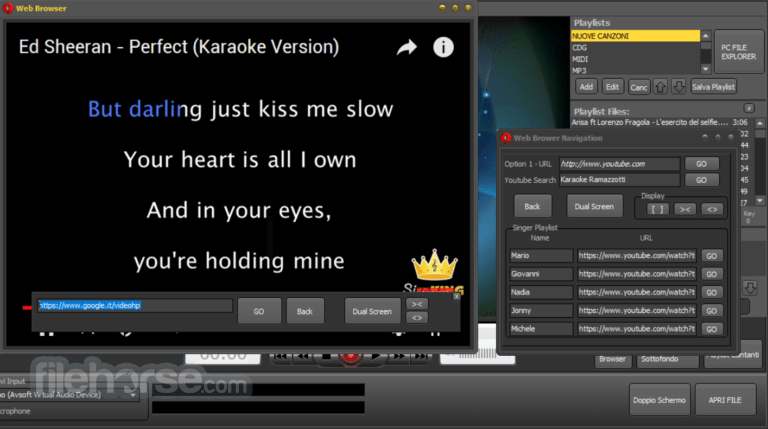The image size is (768, 429).
Task: Click GO for singer Giovanni
Action: (711, 274)
